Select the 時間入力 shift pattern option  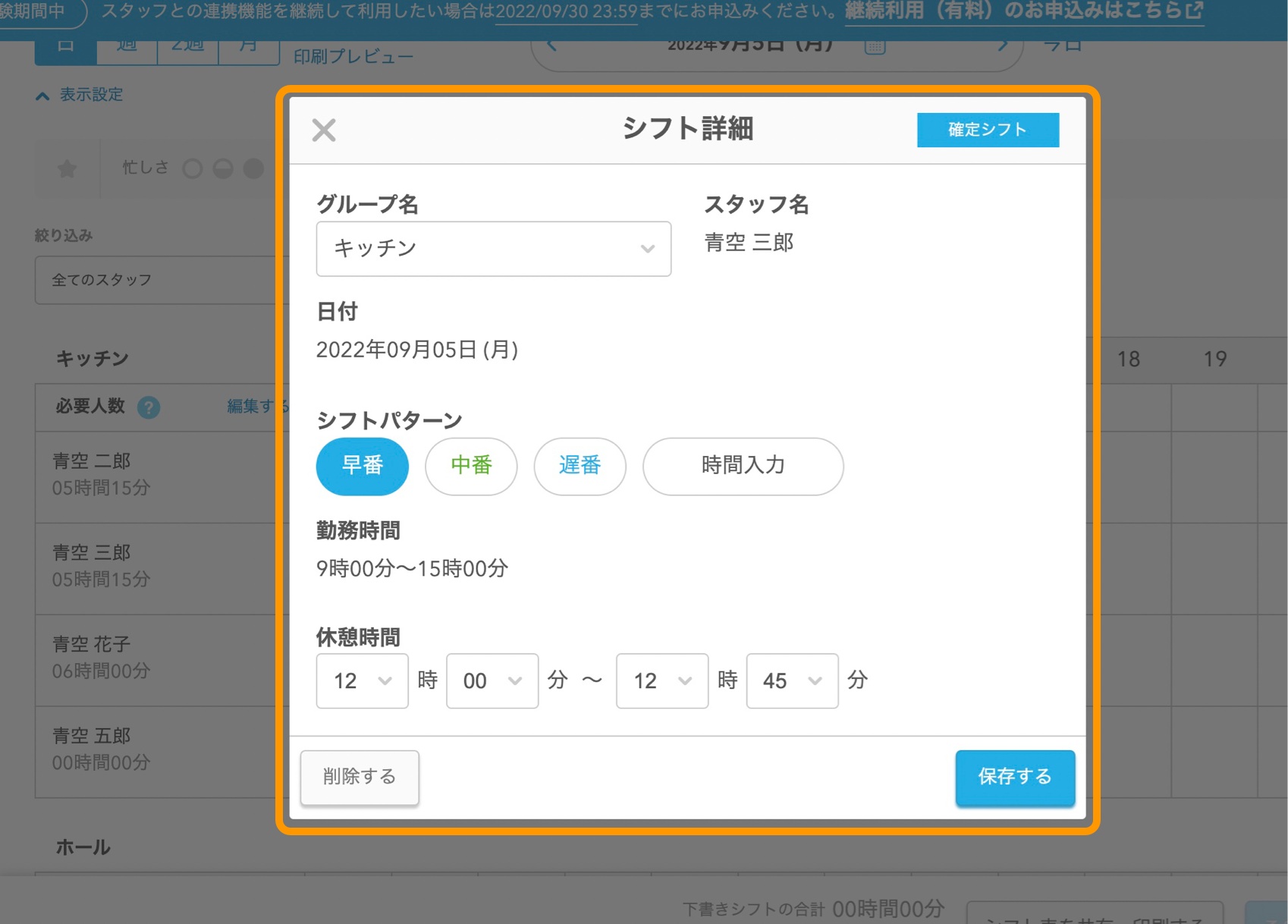point(743,467)
